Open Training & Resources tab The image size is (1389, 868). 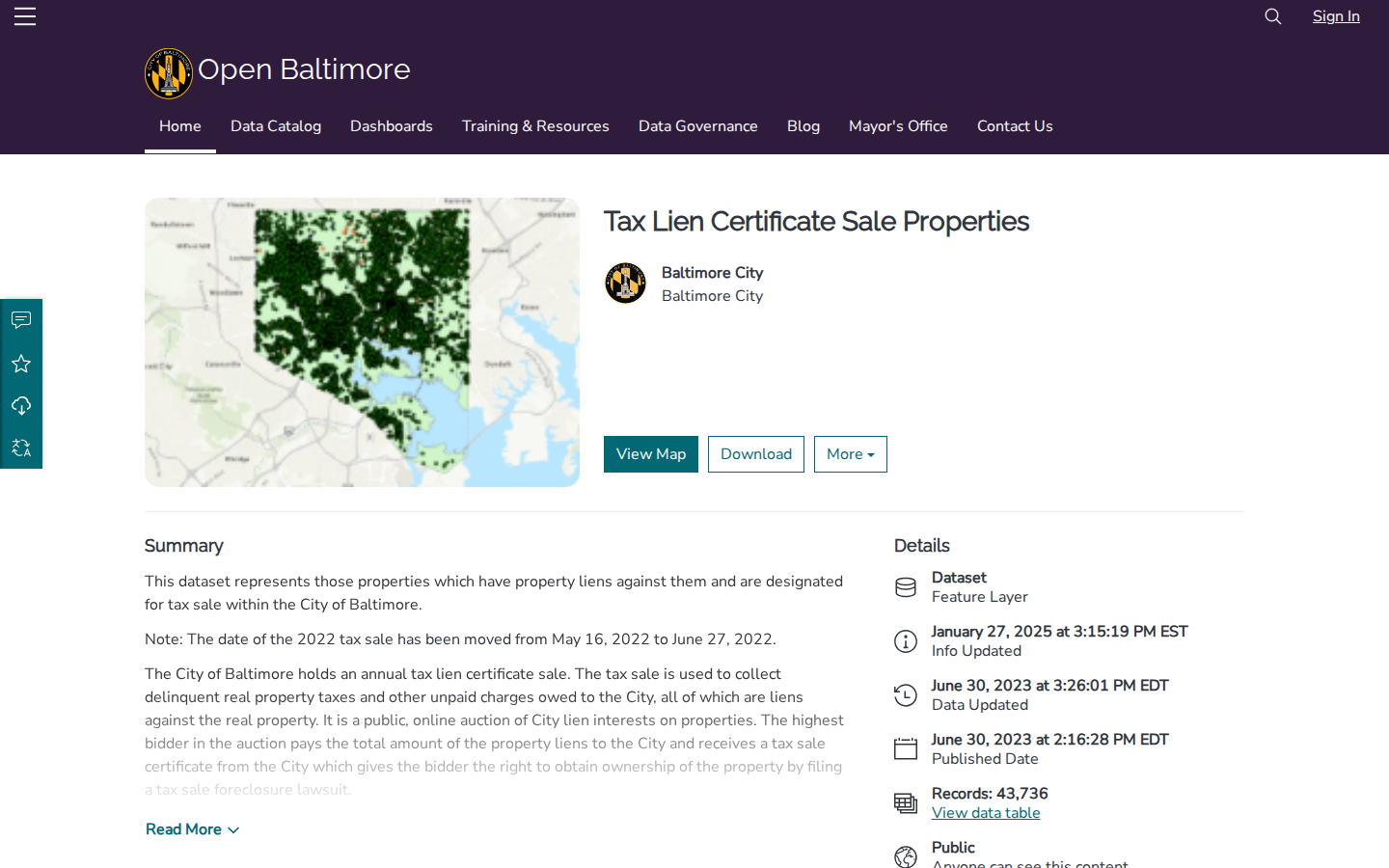click(535, 126)
